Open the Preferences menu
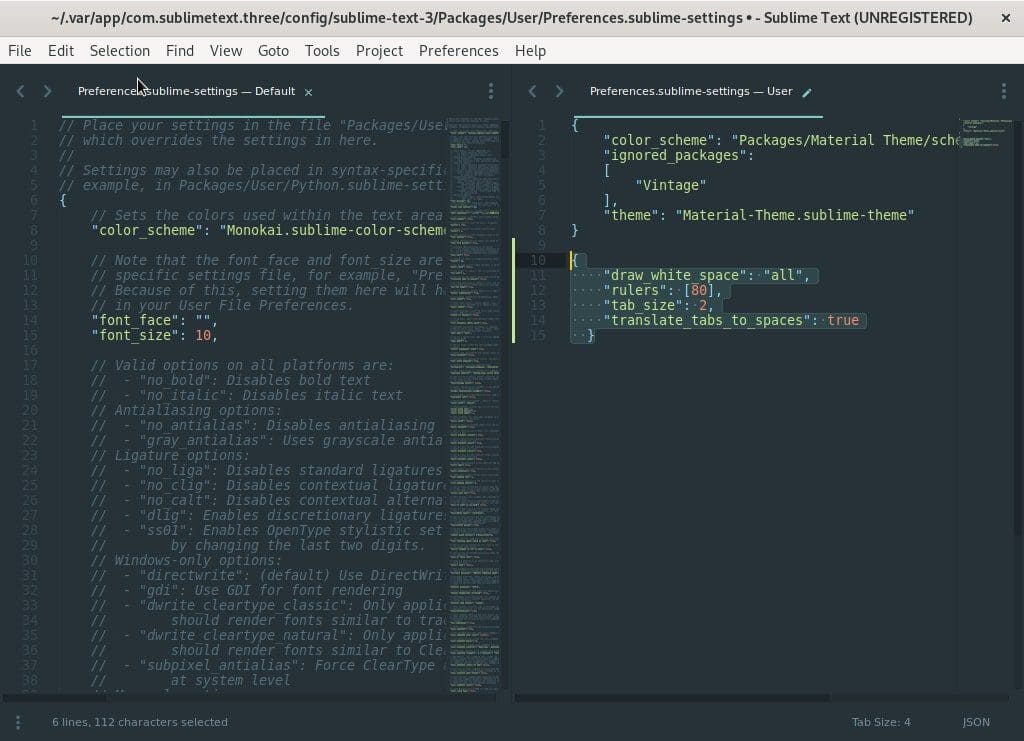 (x=458, y=51)
